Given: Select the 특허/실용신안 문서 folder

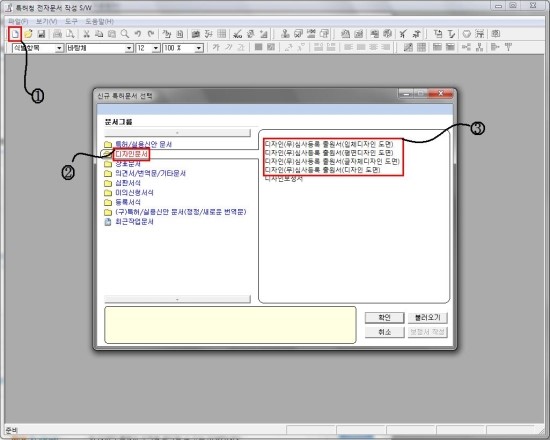Looking at the screenshot, I should (143, 144).
